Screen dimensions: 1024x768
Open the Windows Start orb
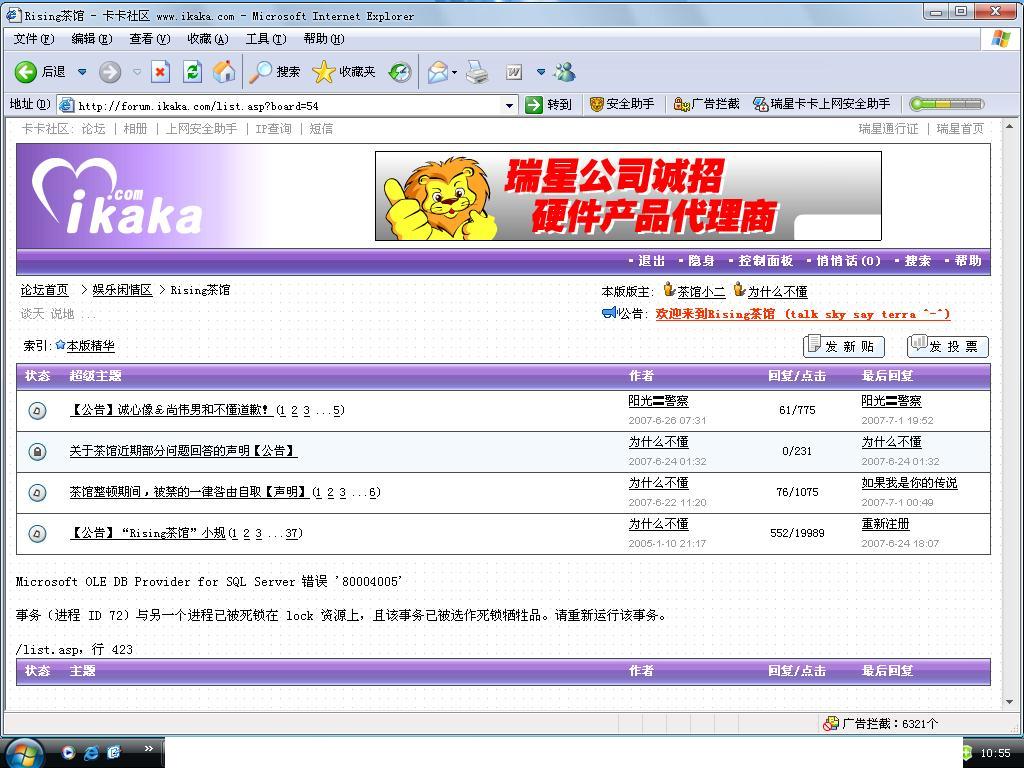[22, 752]
